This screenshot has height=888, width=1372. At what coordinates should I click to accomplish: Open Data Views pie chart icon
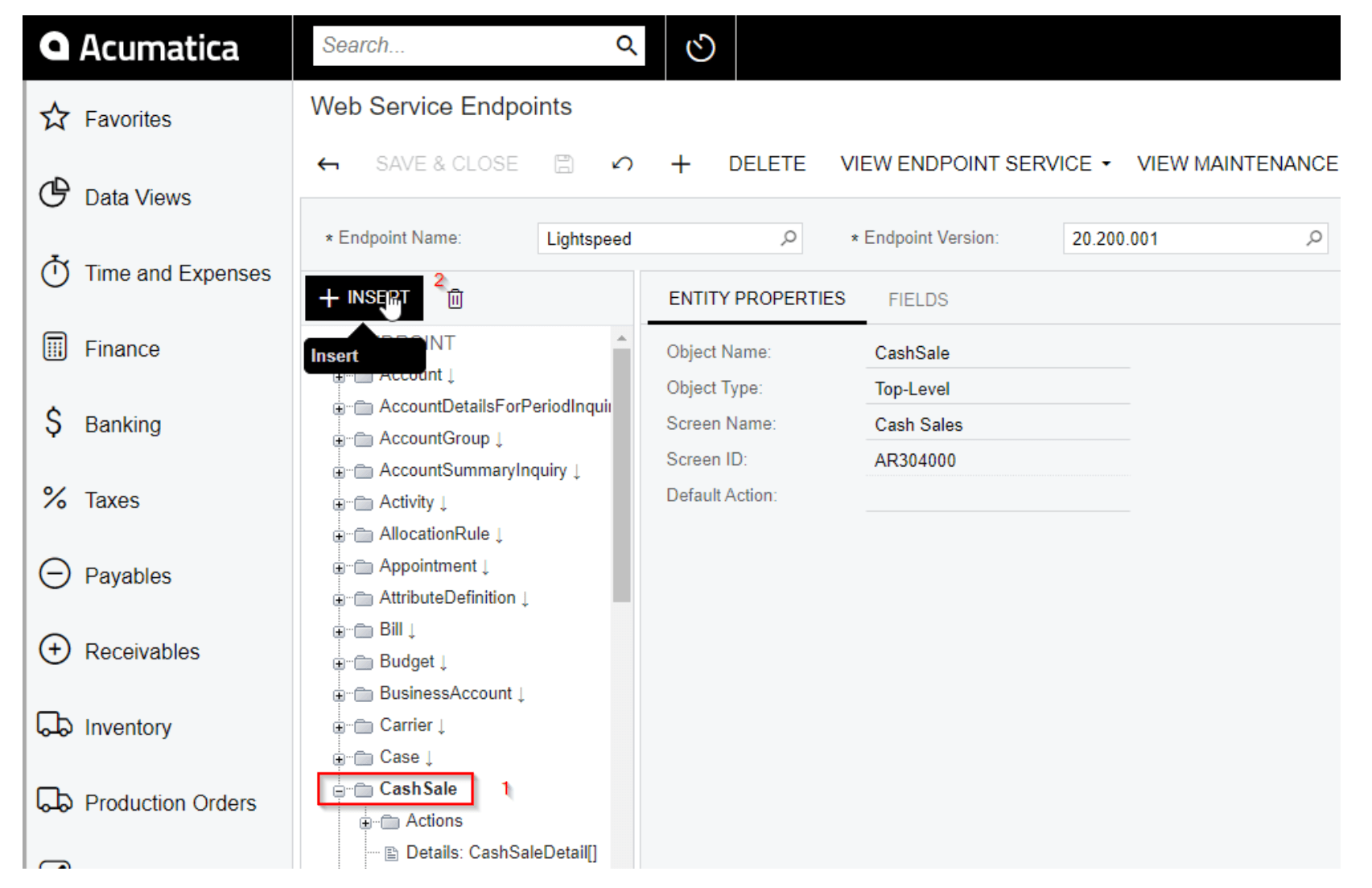point(55,193)
